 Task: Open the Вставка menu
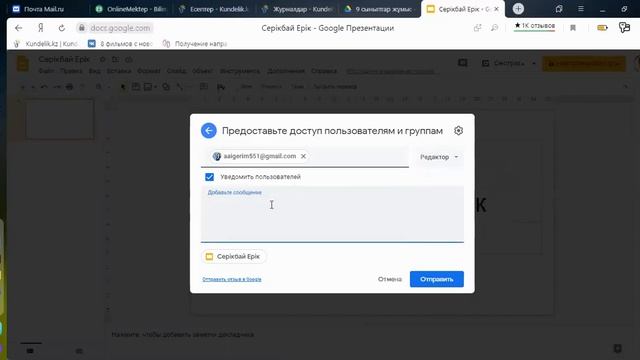[x=119, y=71]
